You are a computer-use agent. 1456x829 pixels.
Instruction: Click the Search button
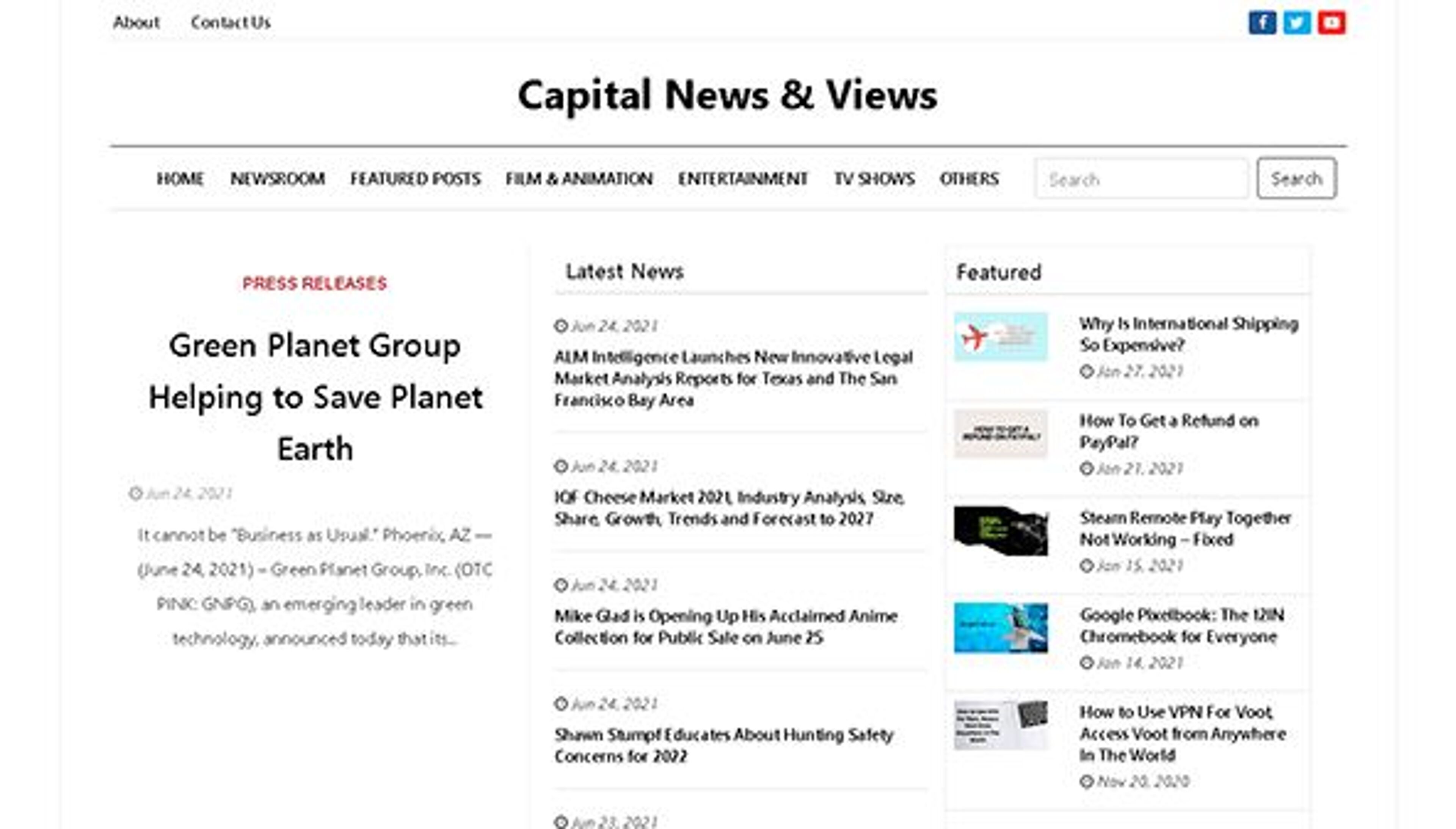point(1296,178)
